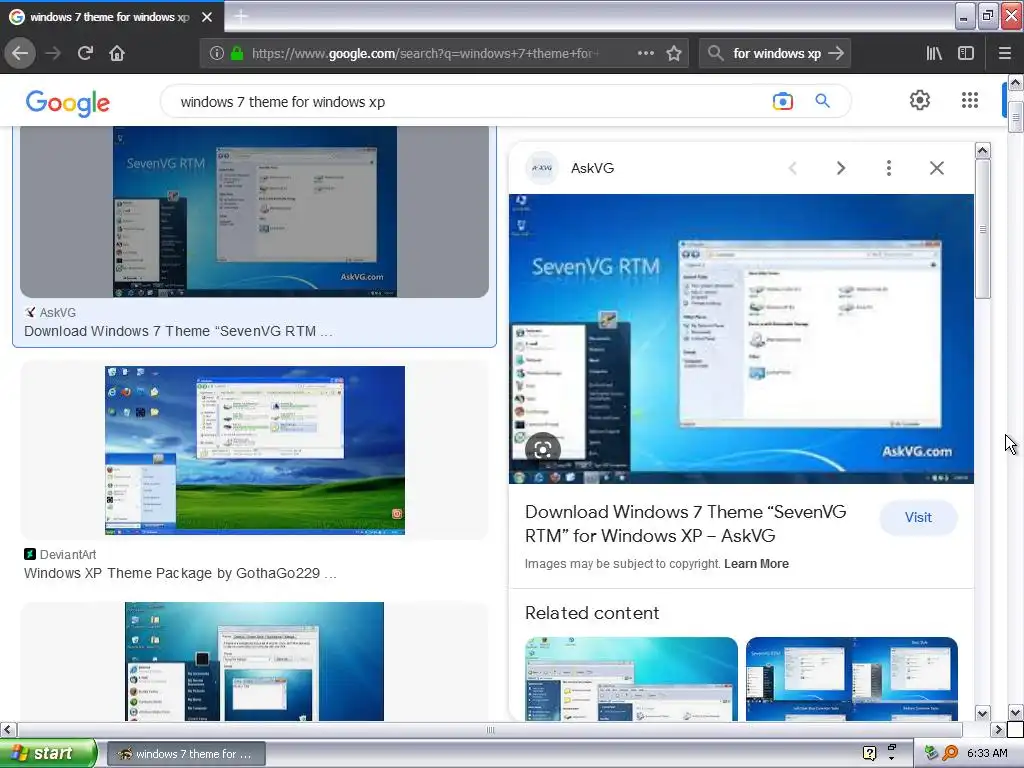Screen dimensions: 1024x768
Task: Open the Library bookshelf icon
Action: pyautogui.click(x=934, y=54)
